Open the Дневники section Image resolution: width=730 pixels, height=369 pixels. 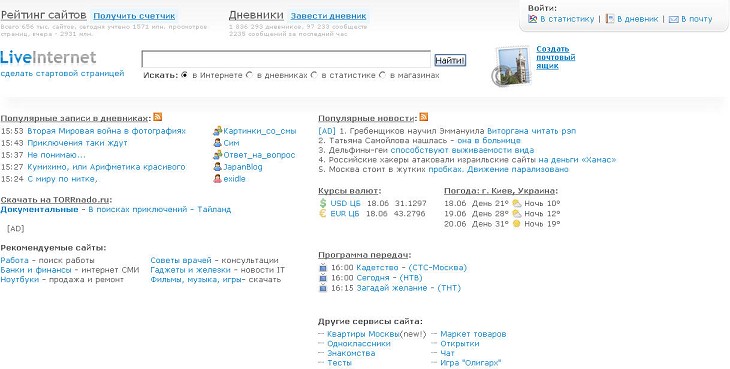[256, 15]
